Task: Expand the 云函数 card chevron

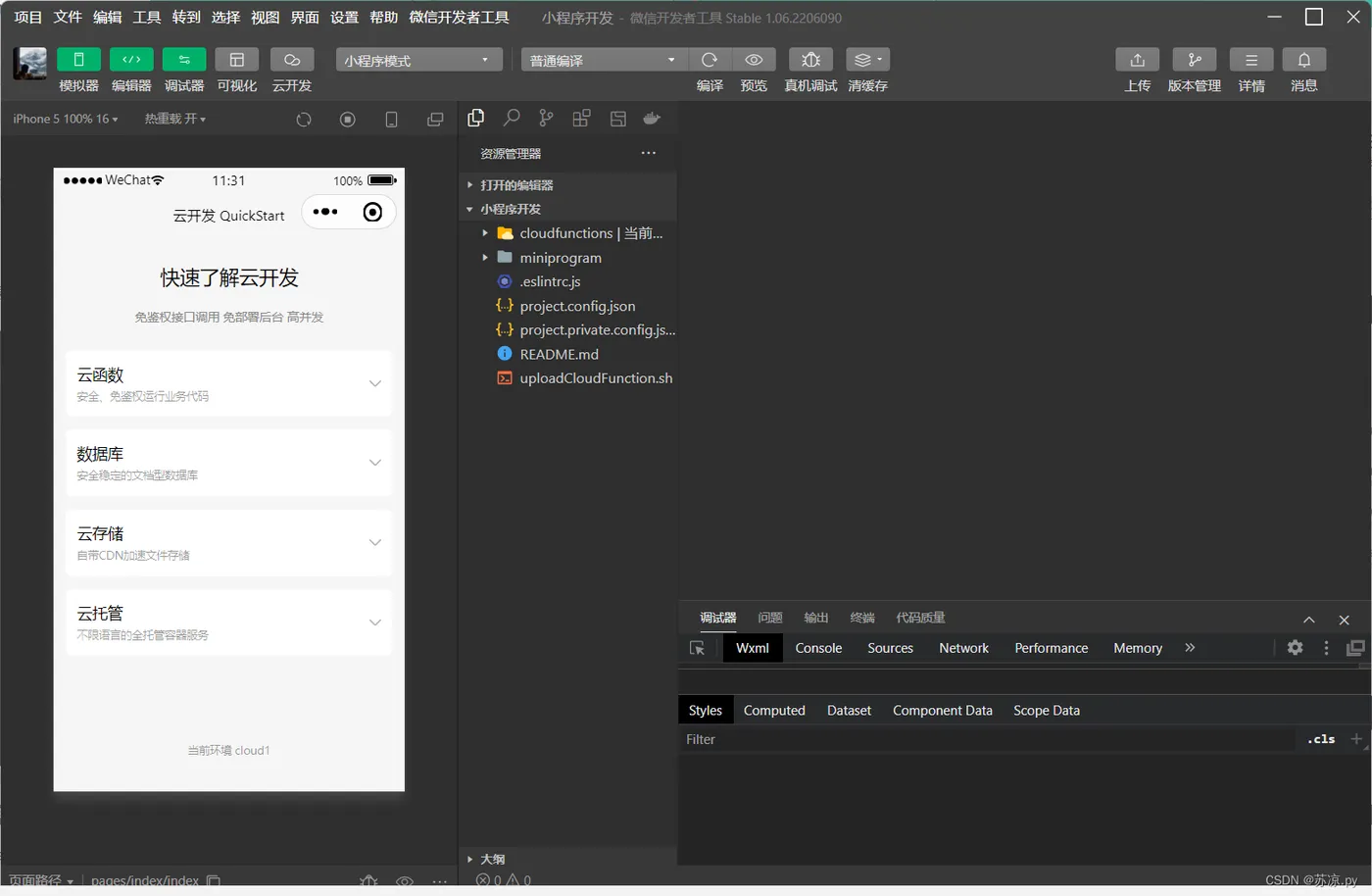Action: tap(375, 383)
